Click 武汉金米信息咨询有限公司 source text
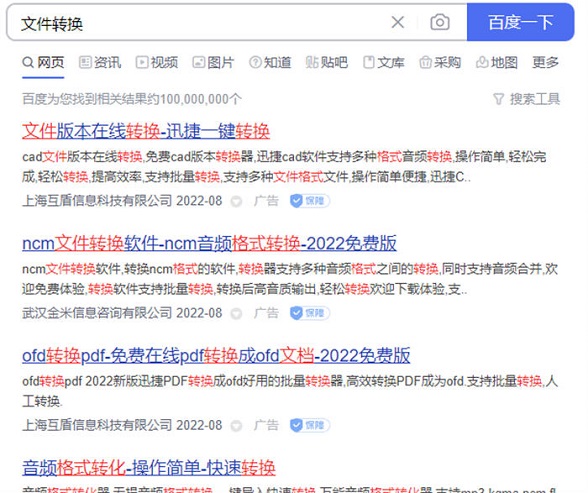588x493 pixels. tap(97, 313)
